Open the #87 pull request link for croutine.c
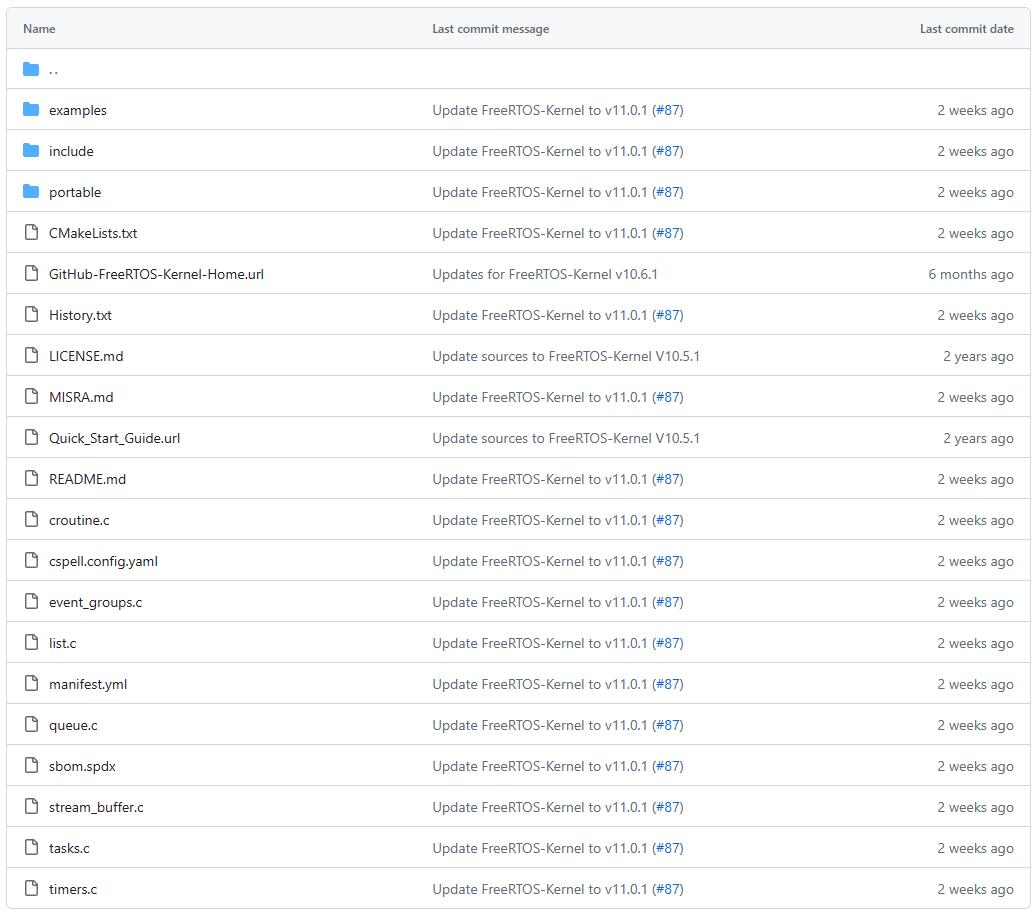 coord(667,520)
